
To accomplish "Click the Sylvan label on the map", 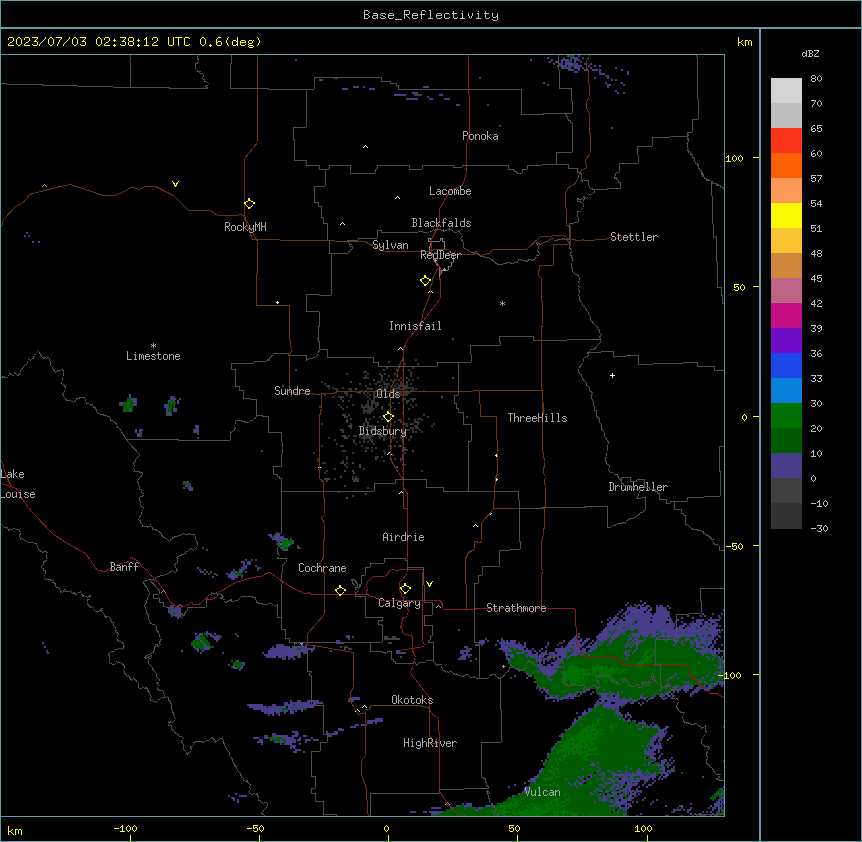I will pos(390,245).
